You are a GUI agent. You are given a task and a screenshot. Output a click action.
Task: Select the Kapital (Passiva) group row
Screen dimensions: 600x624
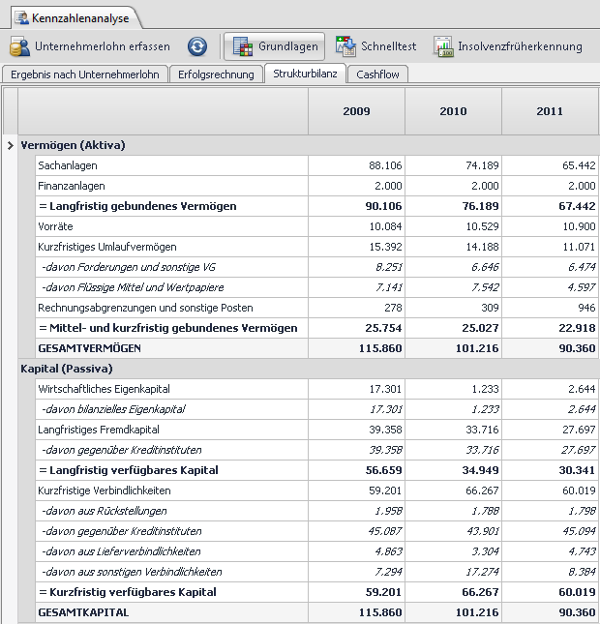(308, 369)
